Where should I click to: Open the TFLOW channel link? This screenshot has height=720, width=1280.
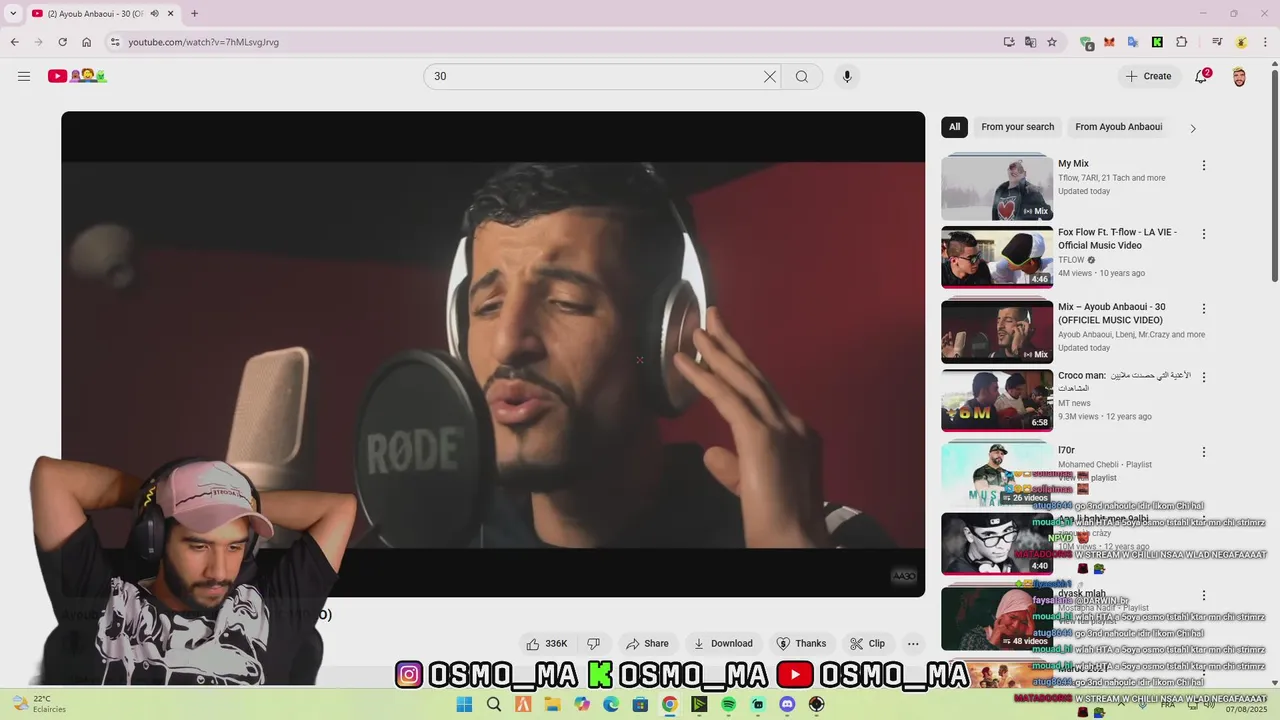[x=1071, y=260]
